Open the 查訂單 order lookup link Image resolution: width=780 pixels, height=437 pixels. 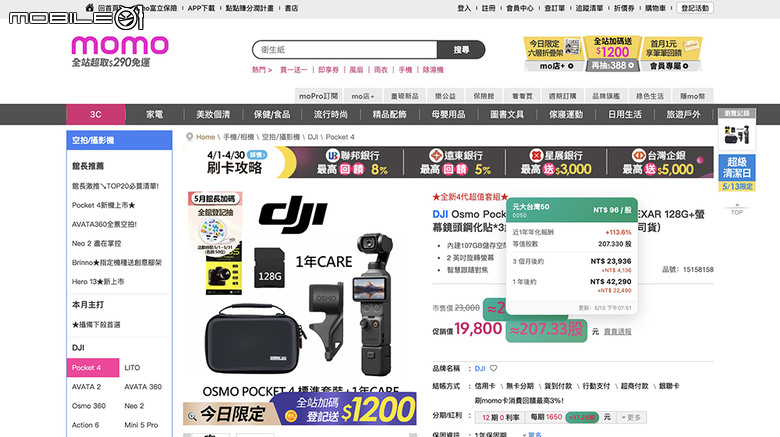(x=555, y=8)
